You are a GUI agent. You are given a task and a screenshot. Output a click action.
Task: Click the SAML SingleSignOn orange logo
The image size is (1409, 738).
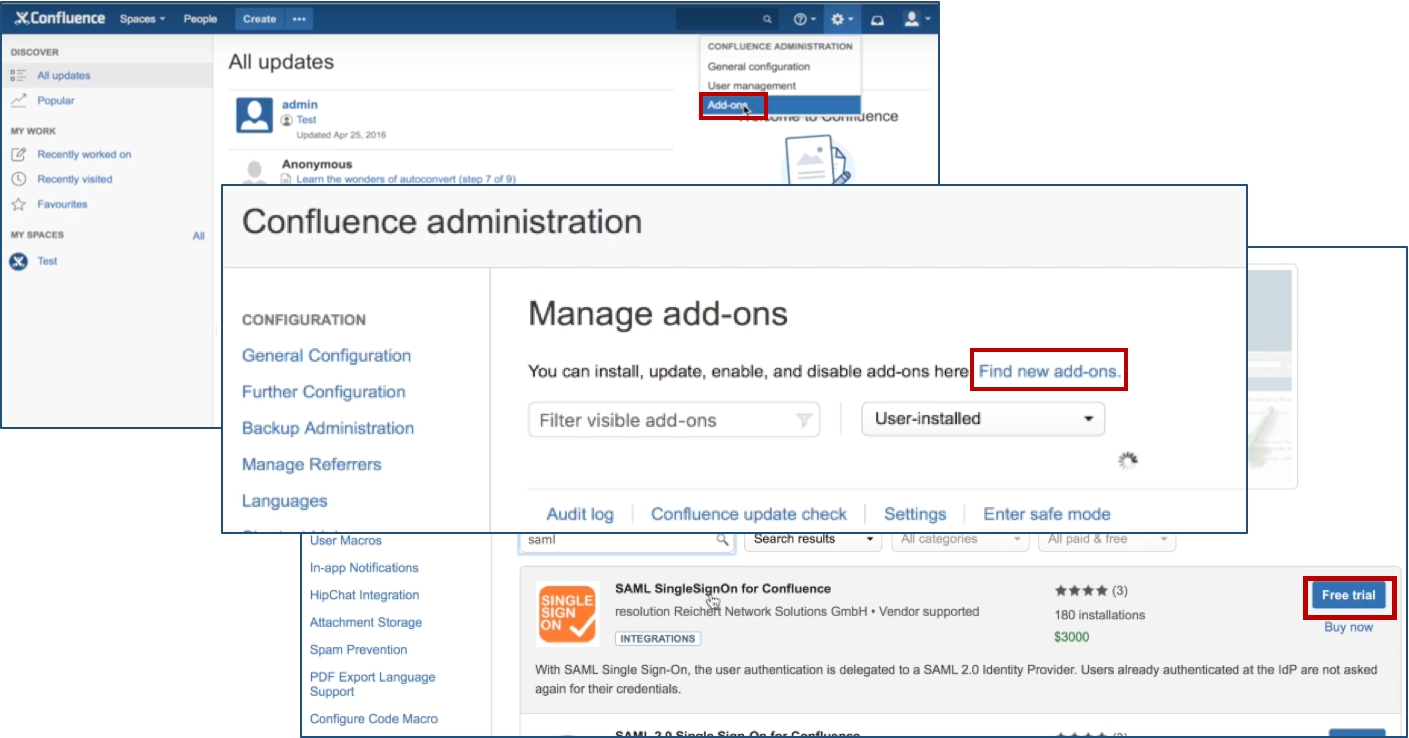point(568,614)
